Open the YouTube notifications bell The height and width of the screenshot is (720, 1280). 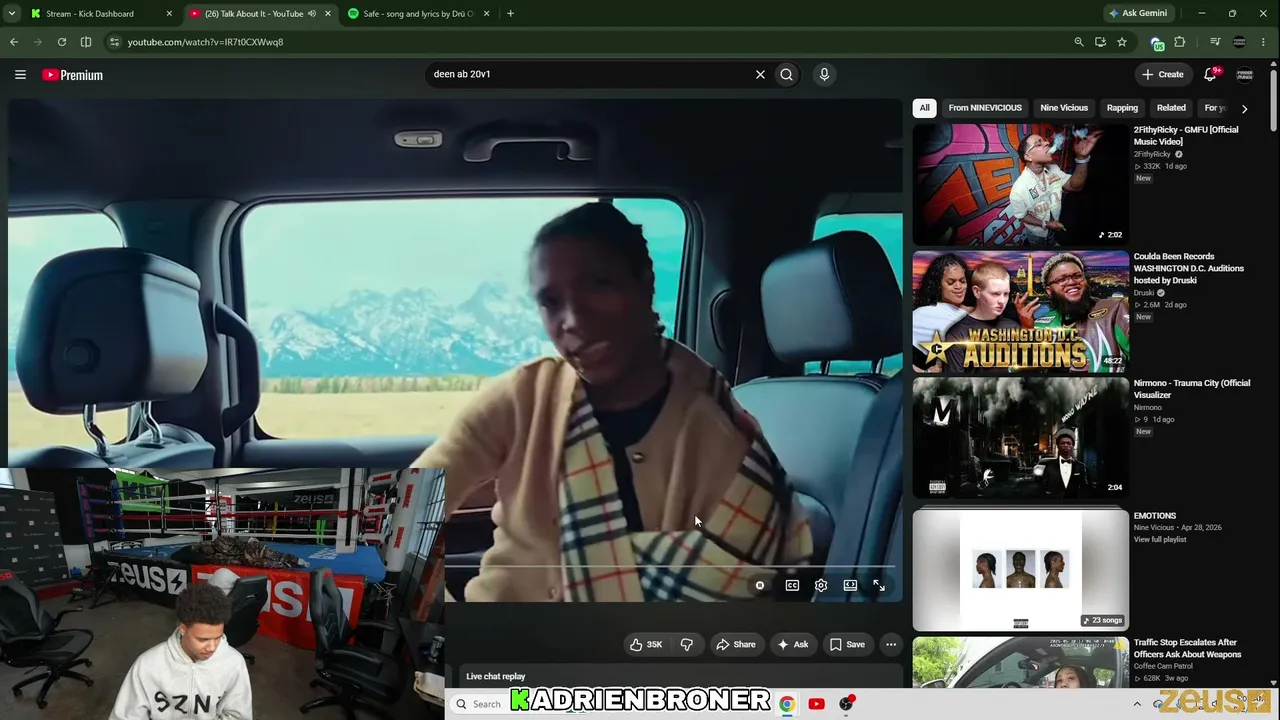1210,74
